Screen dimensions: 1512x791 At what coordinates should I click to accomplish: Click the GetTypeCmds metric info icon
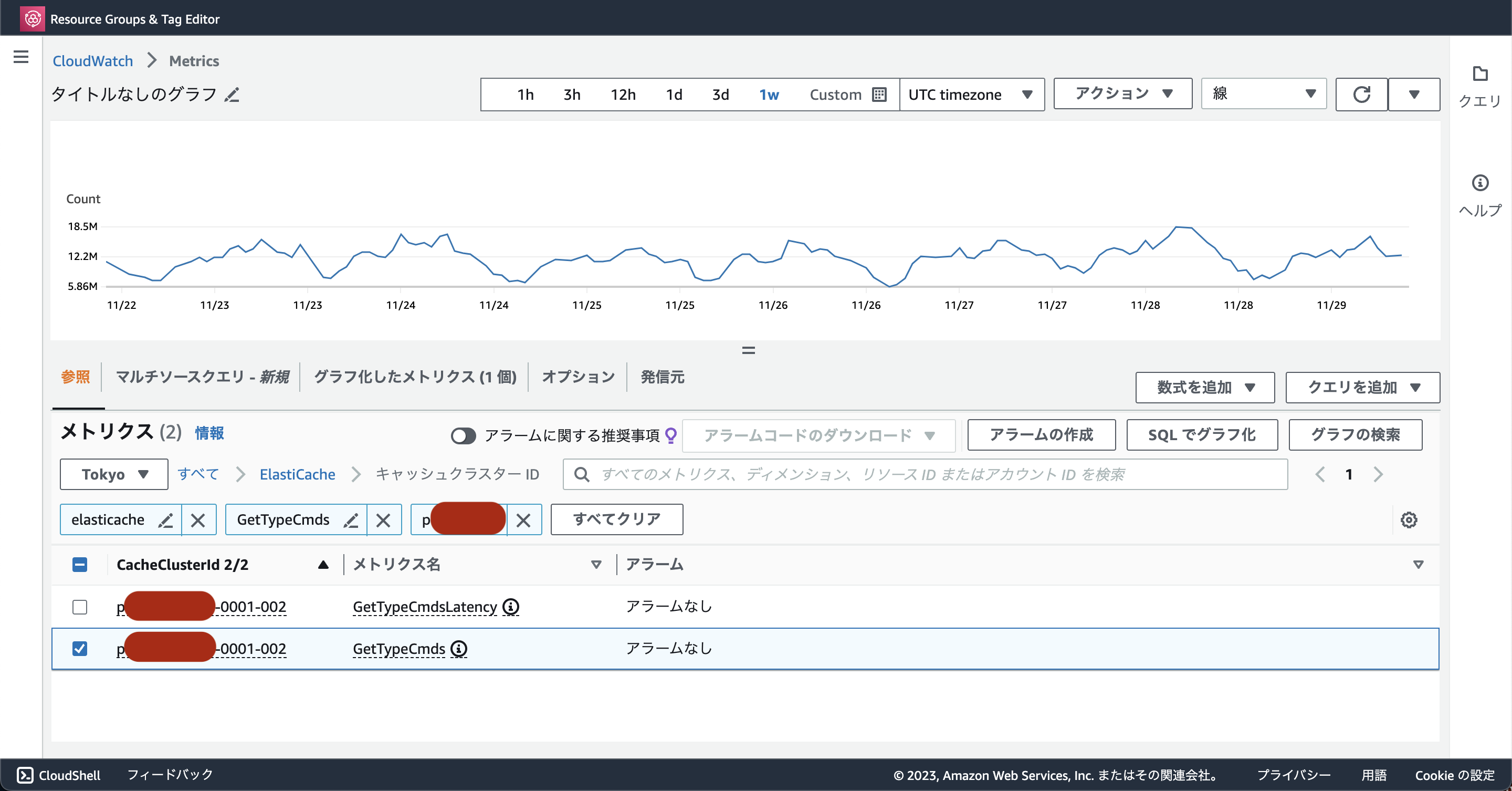(459, 648)
